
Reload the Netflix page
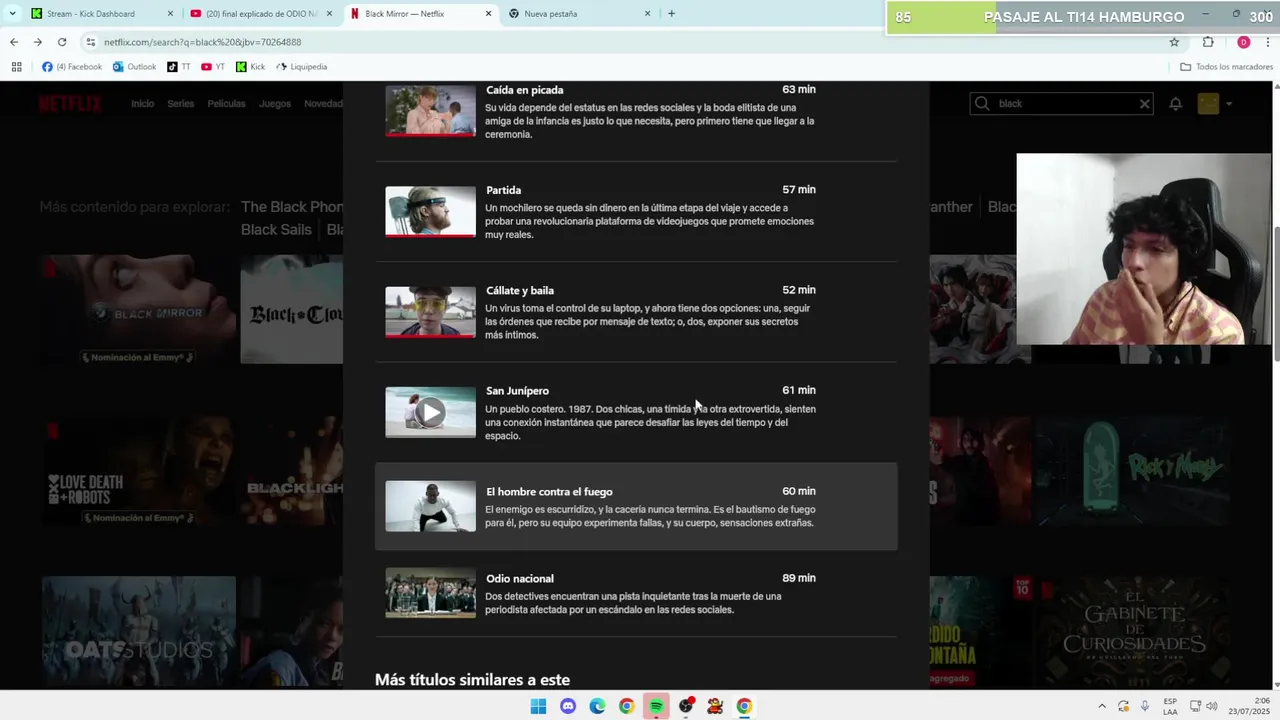62,42
